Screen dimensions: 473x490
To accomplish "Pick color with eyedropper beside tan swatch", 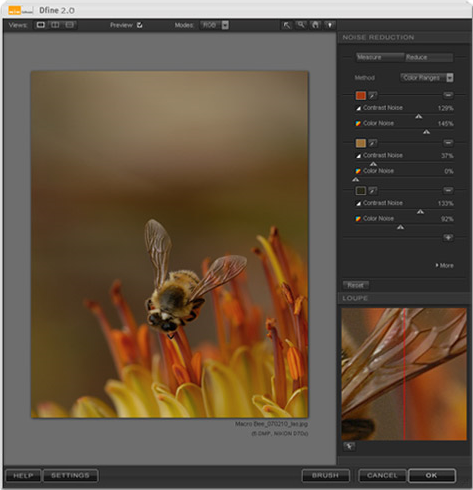I will tap(373, 143).
